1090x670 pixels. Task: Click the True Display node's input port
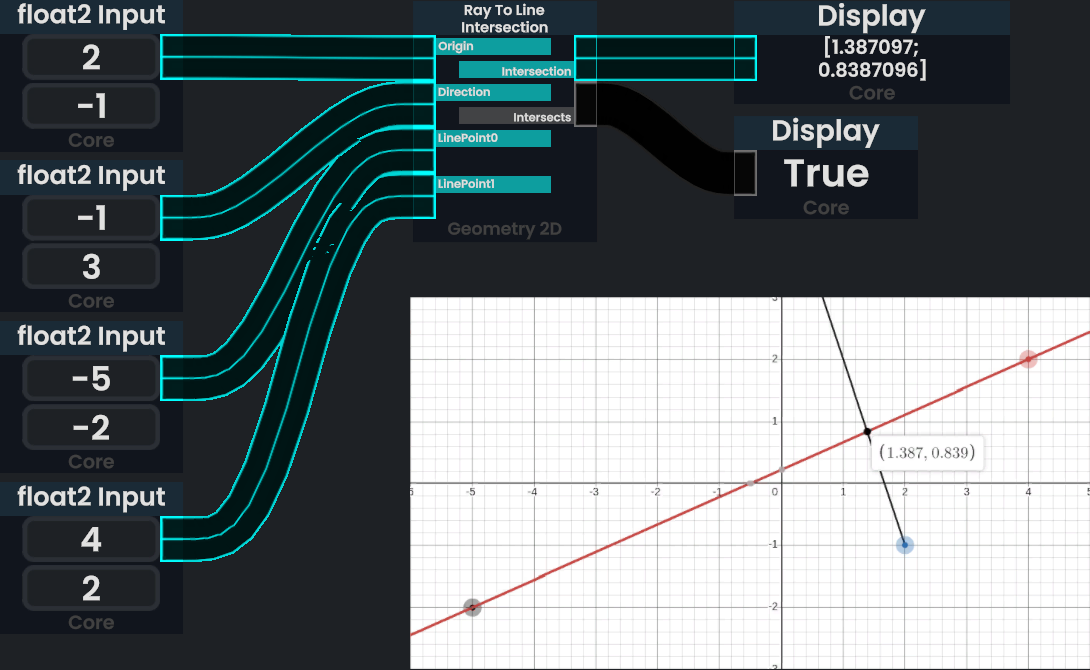[745, 172]
